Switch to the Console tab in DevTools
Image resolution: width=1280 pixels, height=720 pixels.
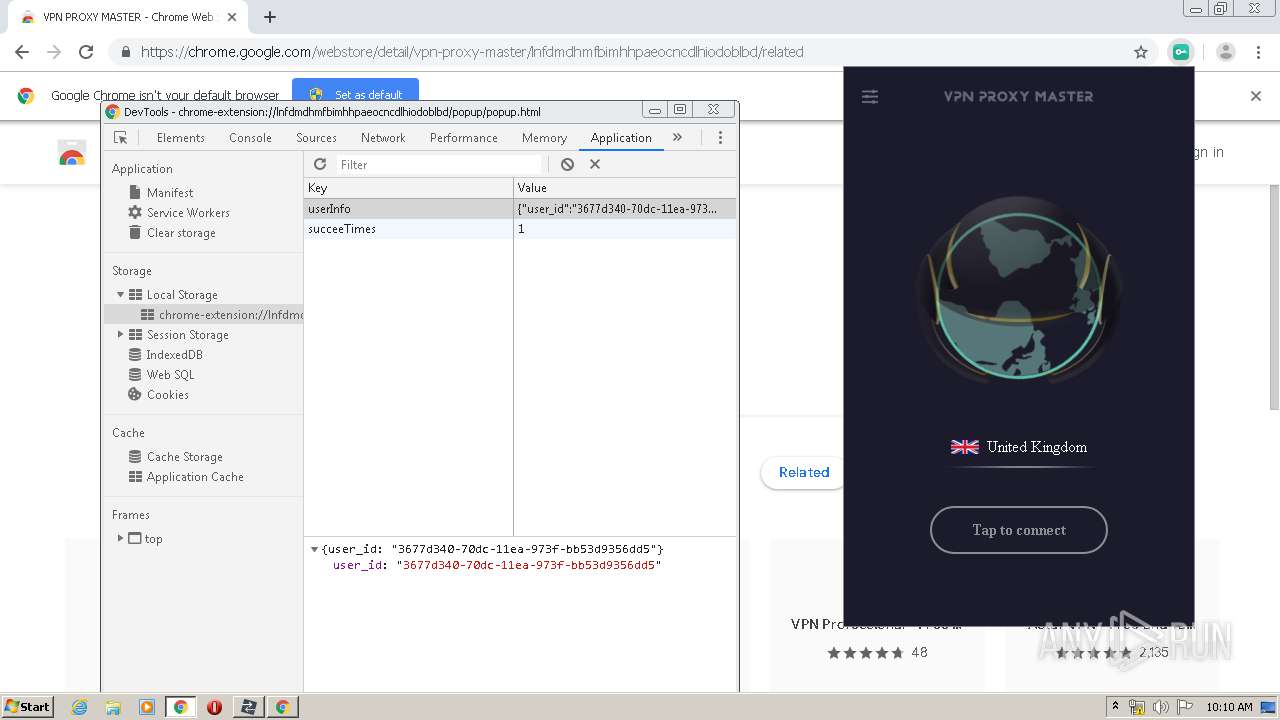(x=250, y=138)
